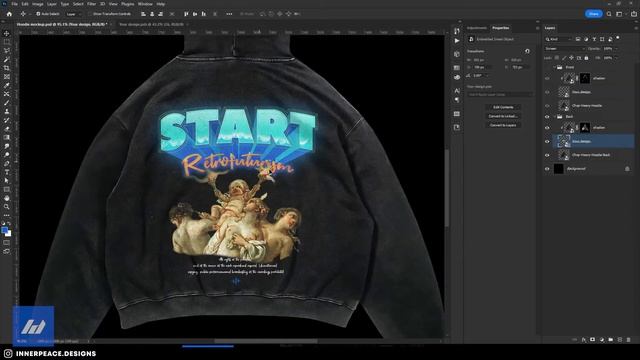Open the Window menu
The image size is (640, 360).
145,4
